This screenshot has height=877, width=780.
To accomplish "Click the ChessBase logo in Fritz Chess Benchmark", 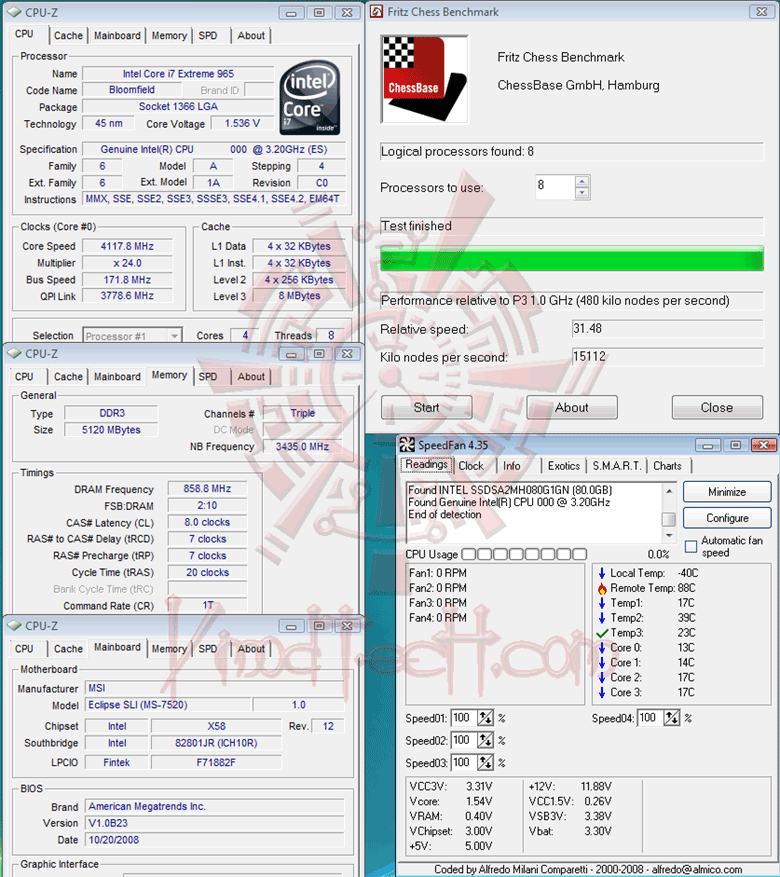I will [x=424, y=79].
